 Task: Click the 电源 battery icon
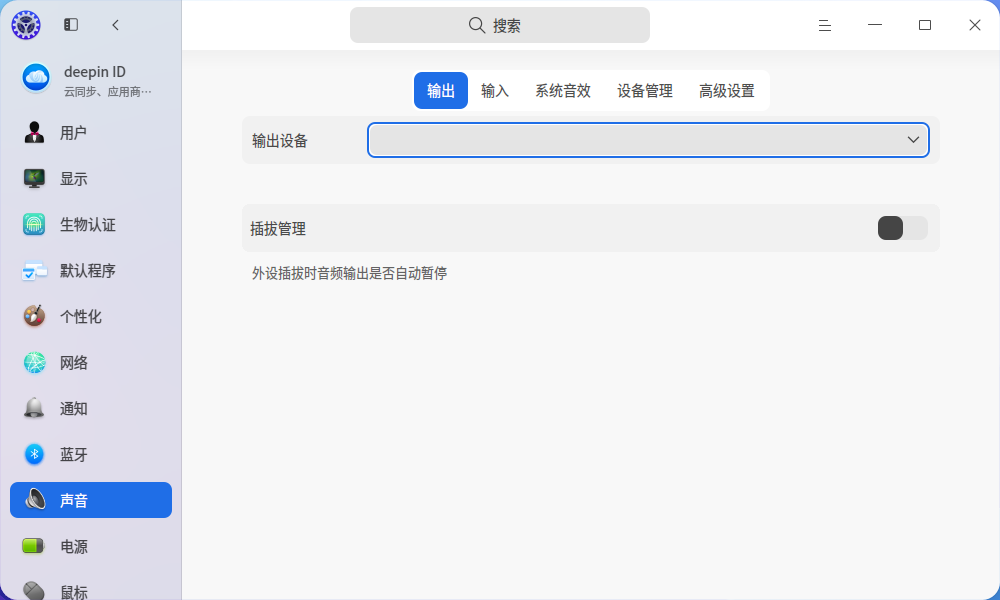click(x=34, y=546)
